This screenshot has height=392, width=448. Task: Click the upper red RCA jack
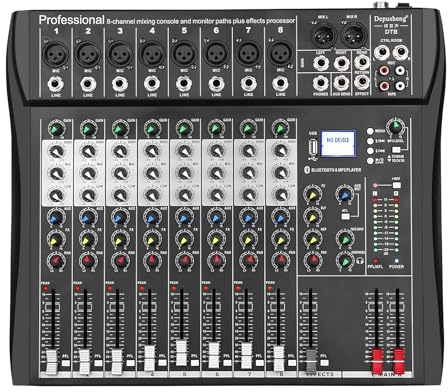point(384,71)
